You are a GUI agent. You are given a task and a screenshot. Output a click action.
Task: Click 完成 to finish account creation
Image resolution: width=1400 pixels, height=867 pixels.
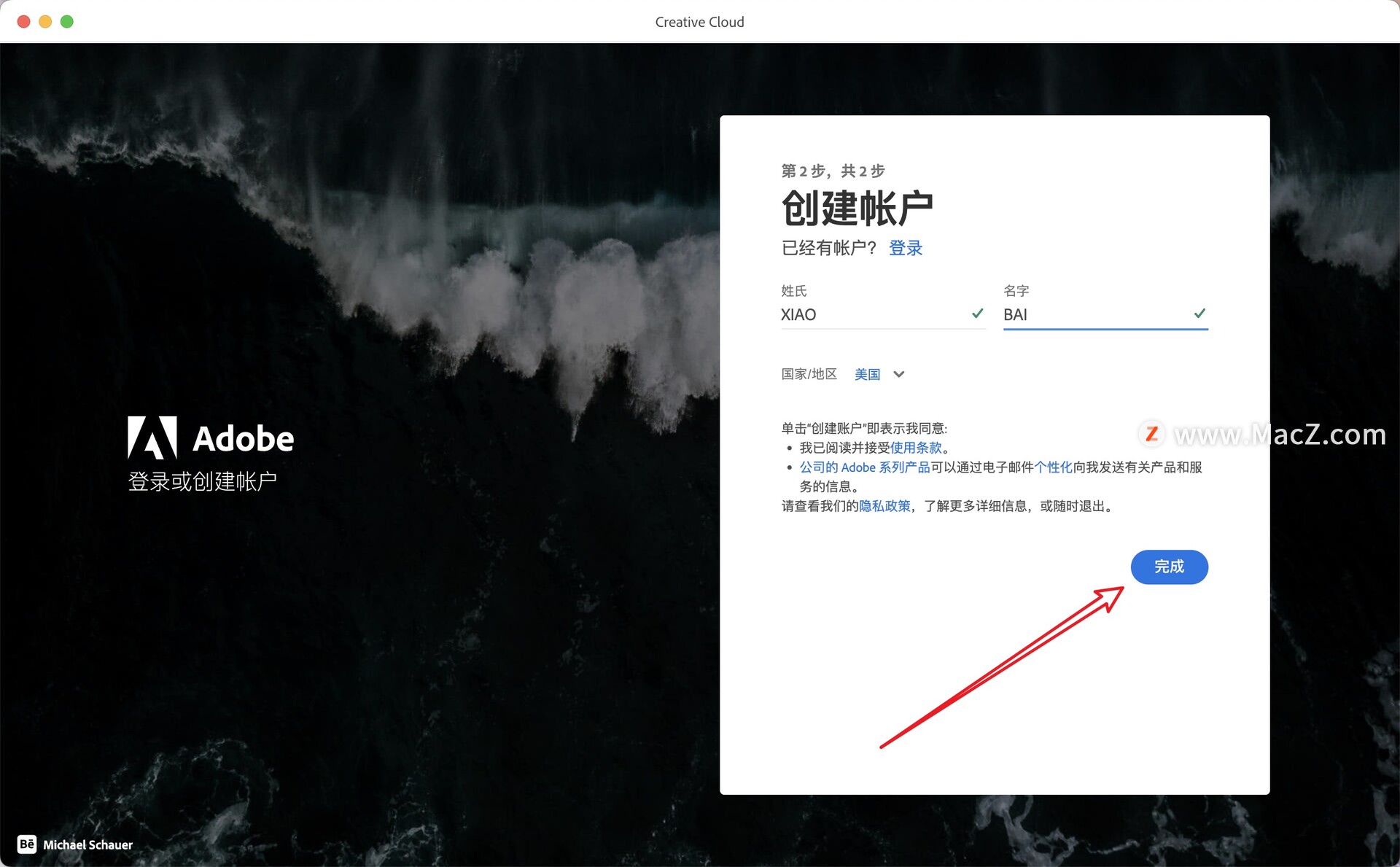[1168, 567]
